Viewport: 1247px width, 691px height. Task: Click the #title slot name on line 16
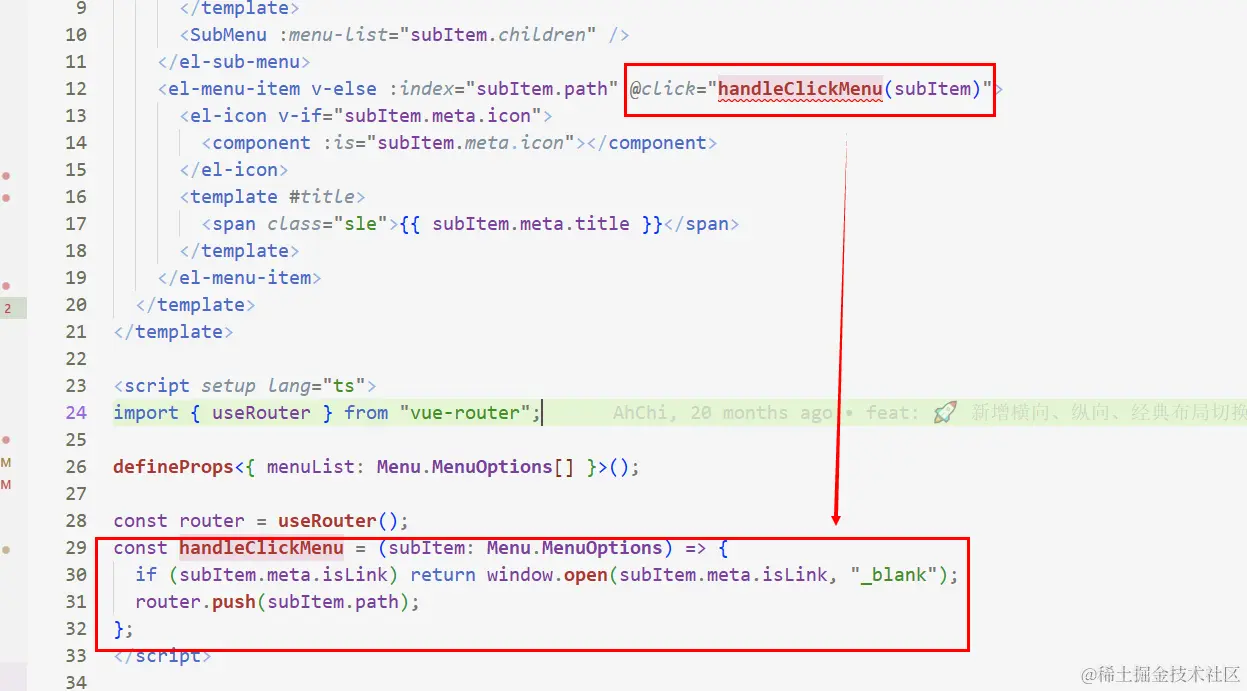coord(321,197)
